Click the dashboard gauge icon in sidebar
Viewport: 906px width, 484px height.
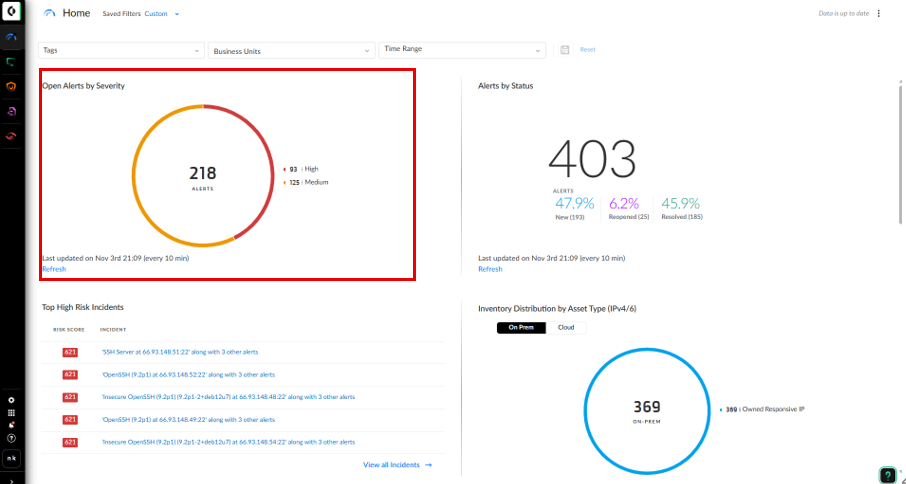click(11, 37)
